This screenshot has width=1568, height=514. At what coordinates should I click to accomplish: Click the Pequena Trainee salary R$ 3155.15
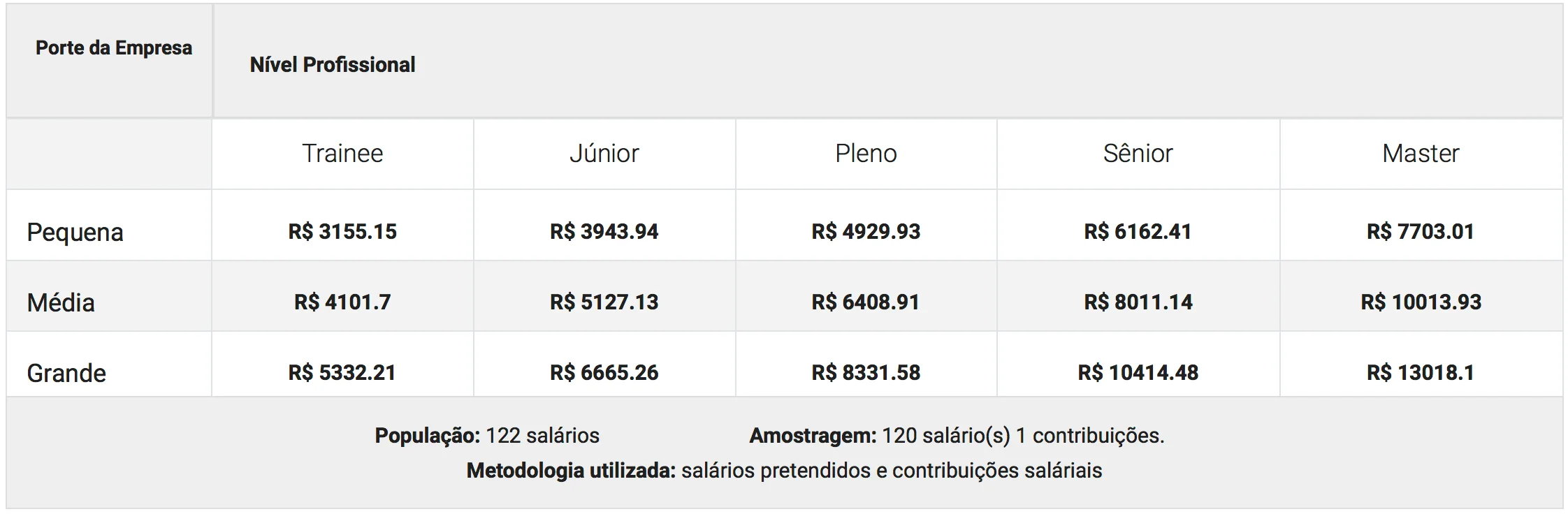pyautogui.click(x=342, y=232)
